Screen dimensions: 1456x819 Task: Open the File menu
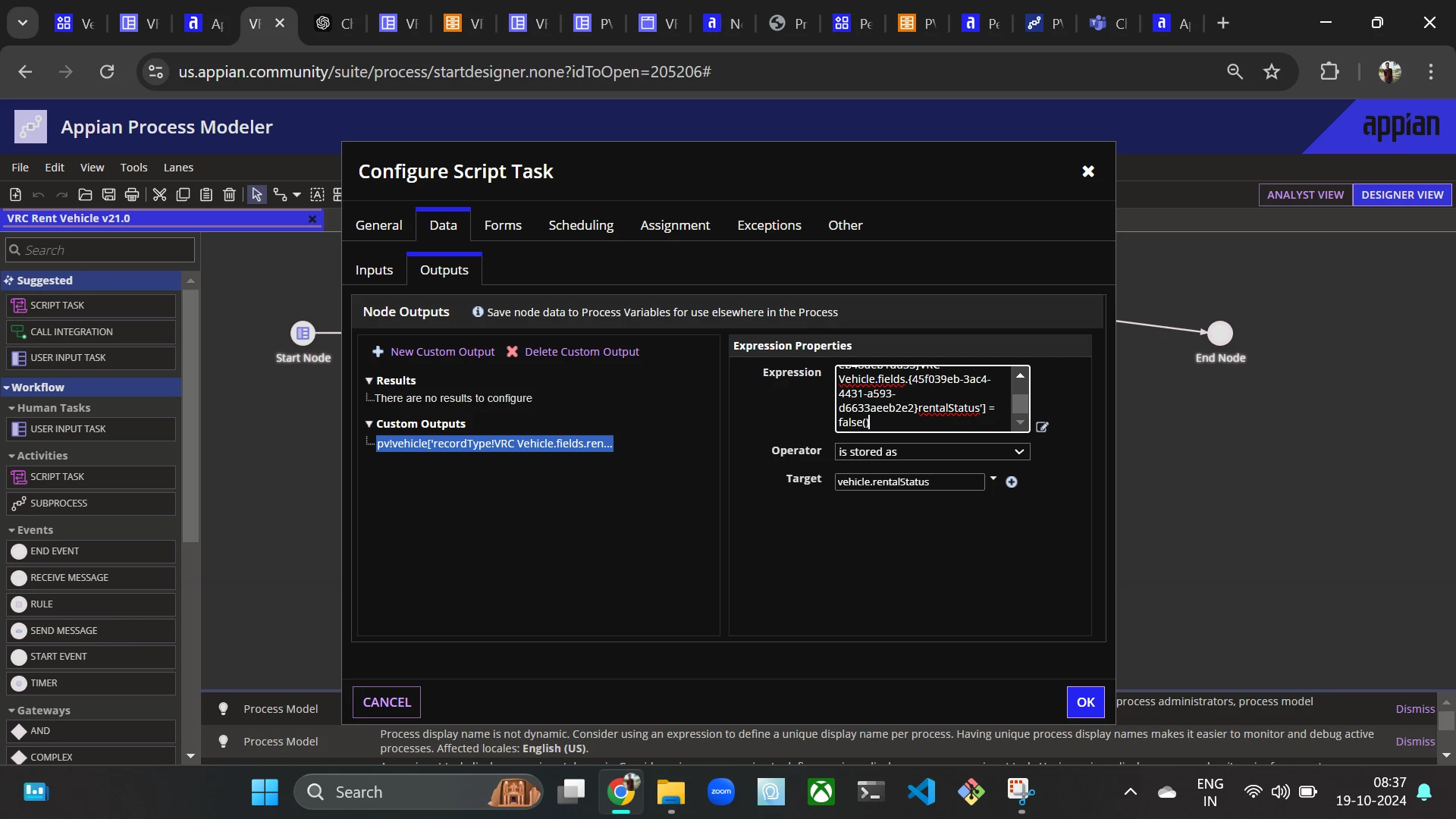[20, 168]
